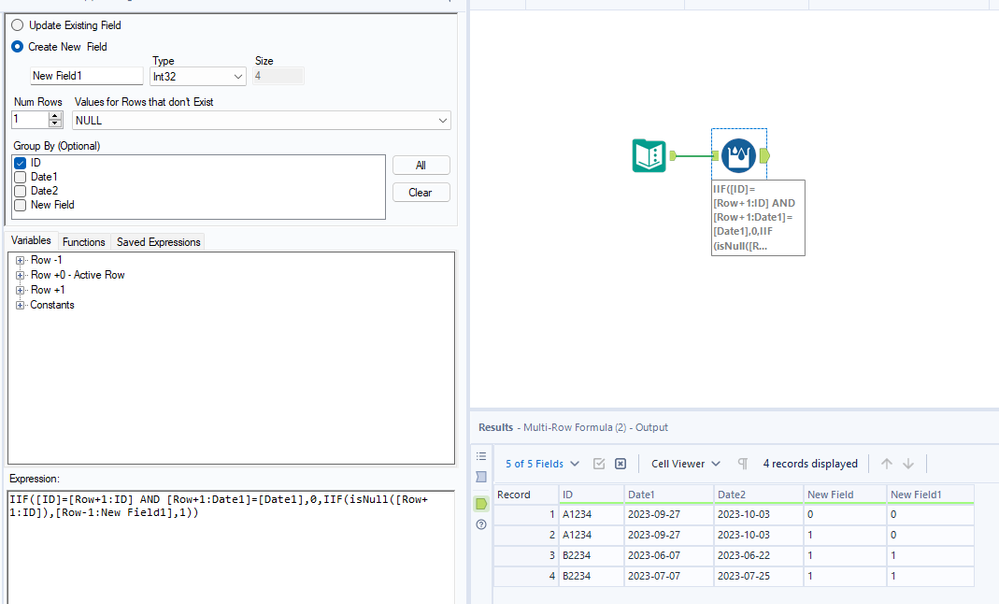Switch to the Saved Expressions tab

click(159, 242)
